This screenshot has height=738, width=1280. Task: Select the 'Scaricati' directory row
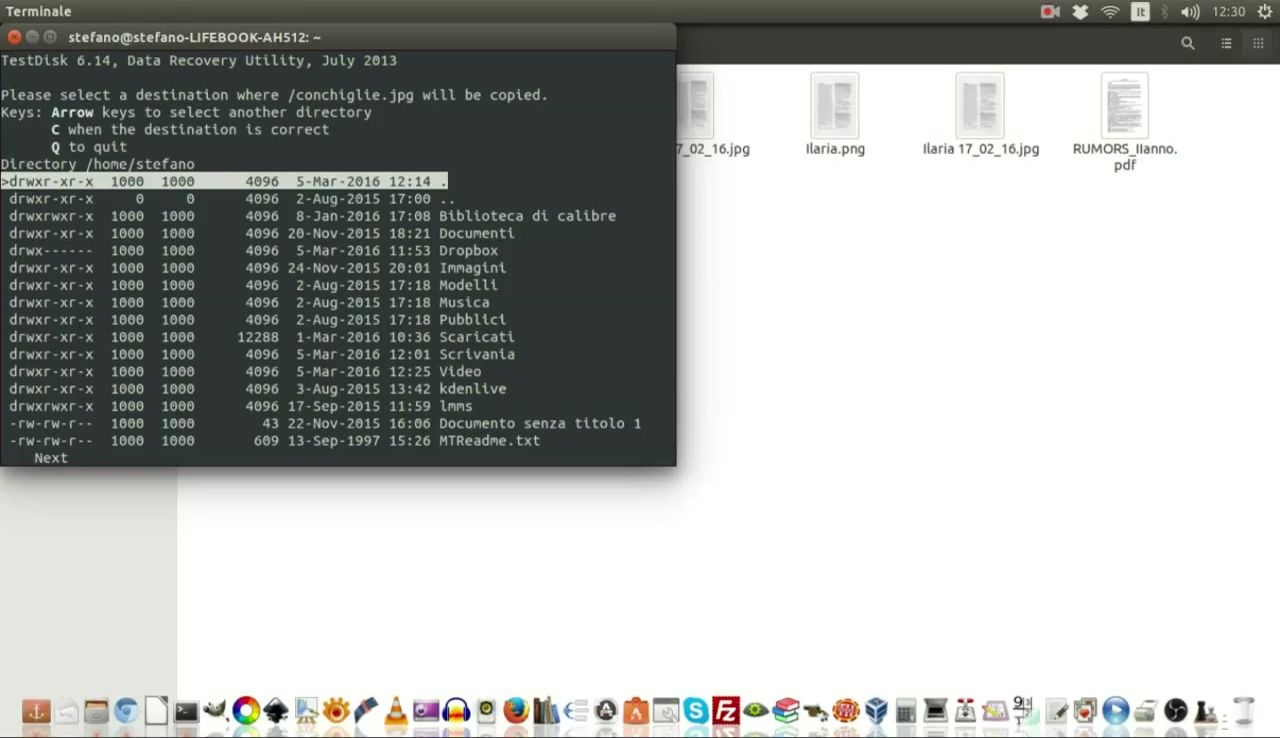click(x=262, y=337)
